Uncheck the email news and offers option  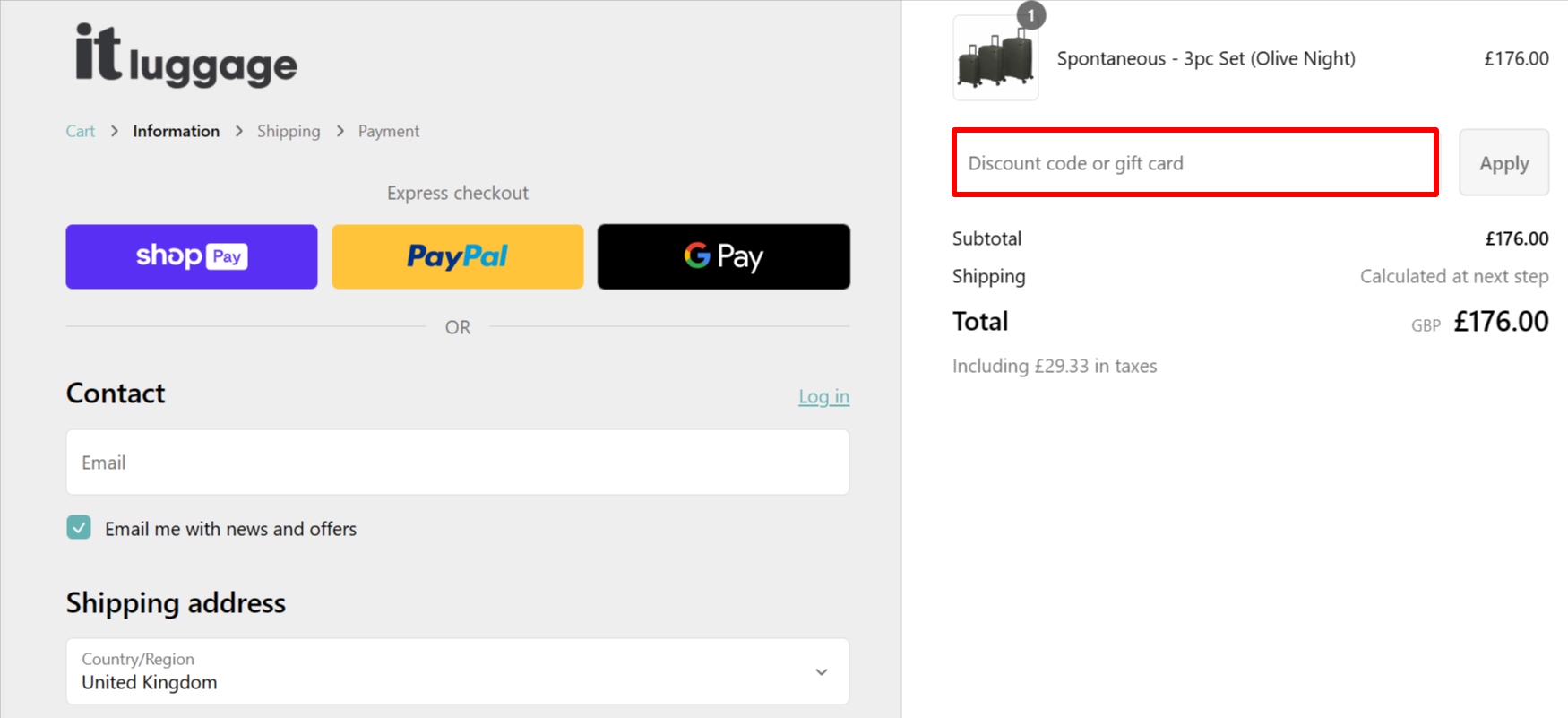[79, 528]
